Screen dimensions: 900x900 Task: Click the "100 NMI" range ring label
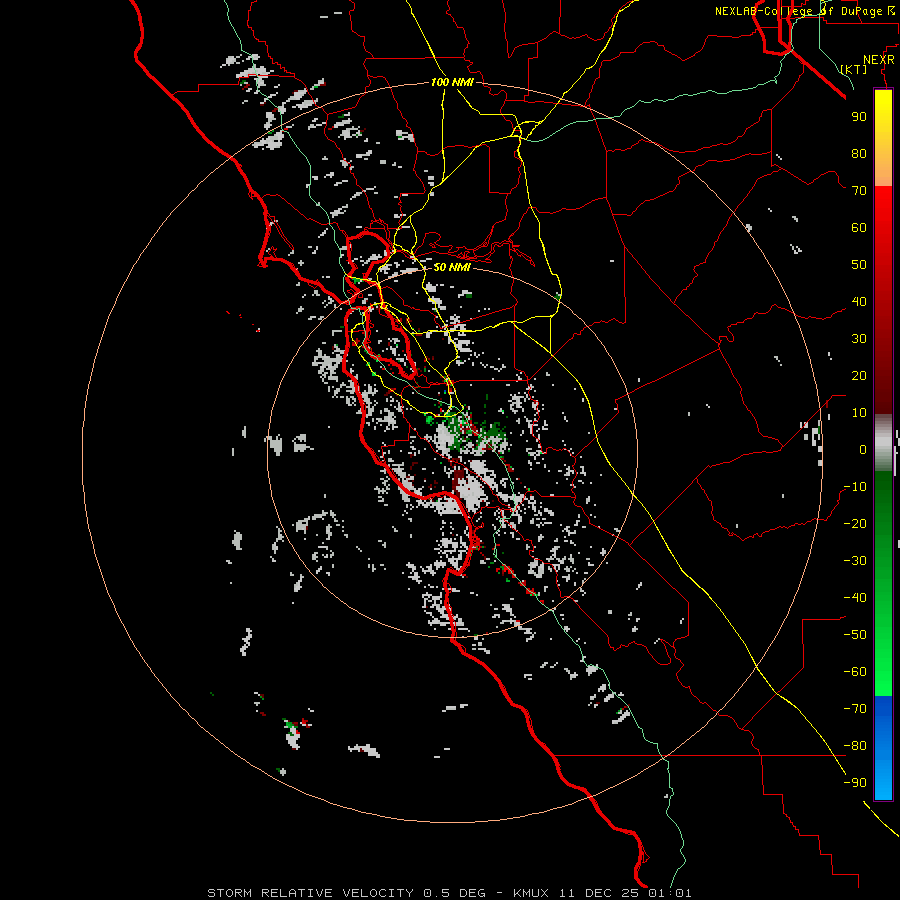[x=452, y=82]
